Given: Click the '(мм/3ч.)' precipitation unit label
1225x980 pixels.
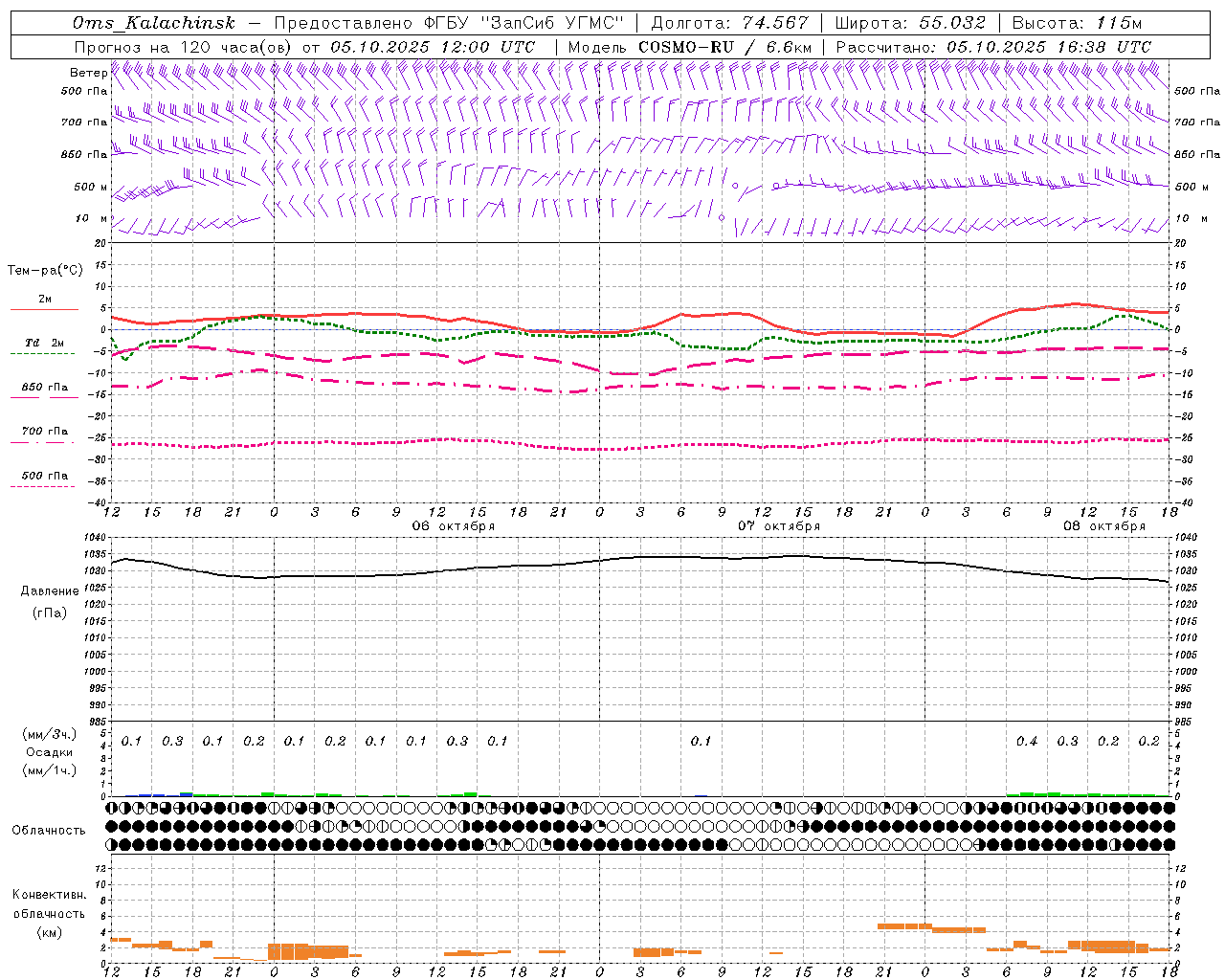Looking at the screenshot, I should 50,734.
